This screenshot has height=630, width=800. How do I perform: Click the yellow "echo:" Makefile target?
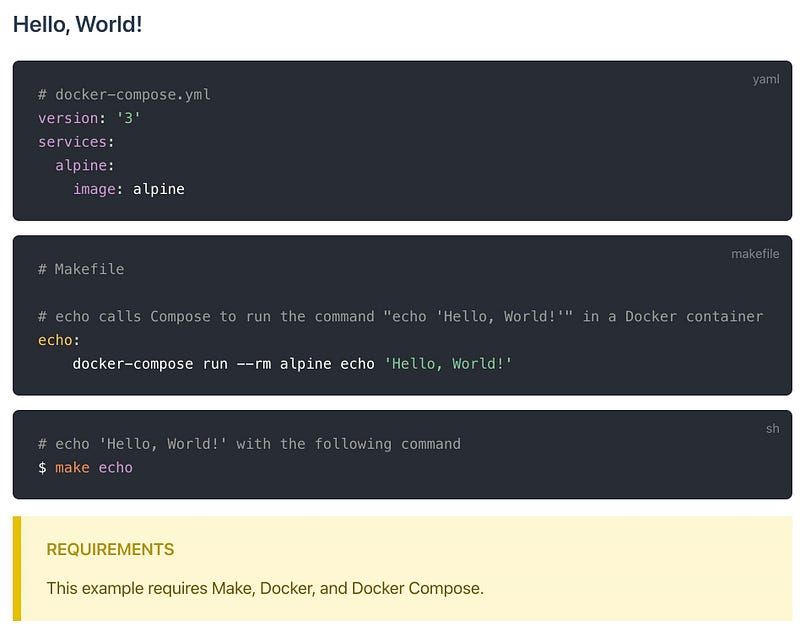(59, 340)
